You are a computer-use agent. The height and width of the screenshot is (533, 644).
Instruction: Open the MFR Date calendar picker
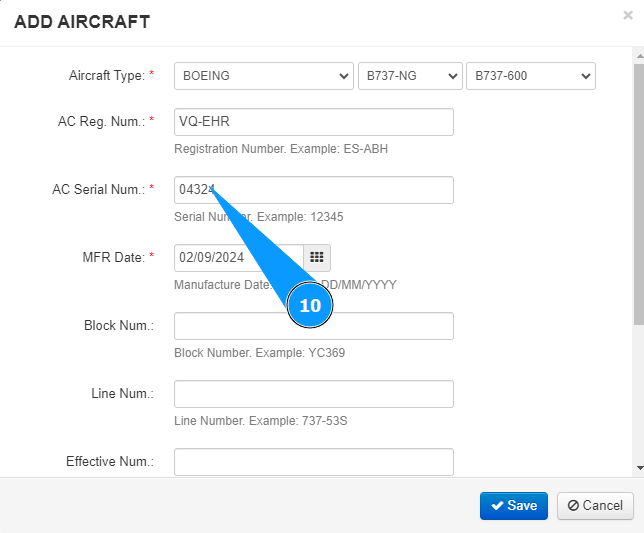316,257
